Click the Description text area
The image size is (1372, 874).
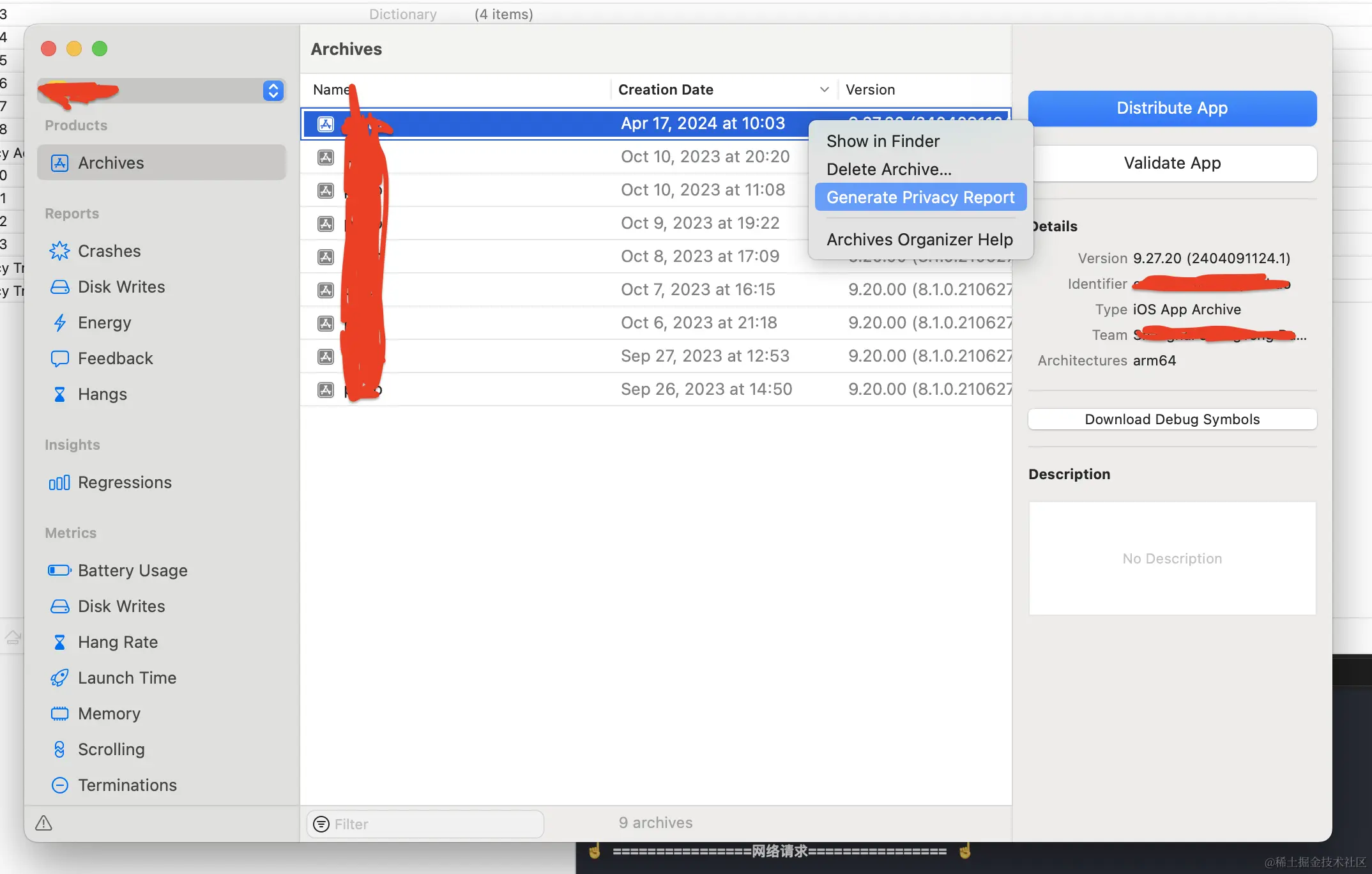tap(1172, 558)
